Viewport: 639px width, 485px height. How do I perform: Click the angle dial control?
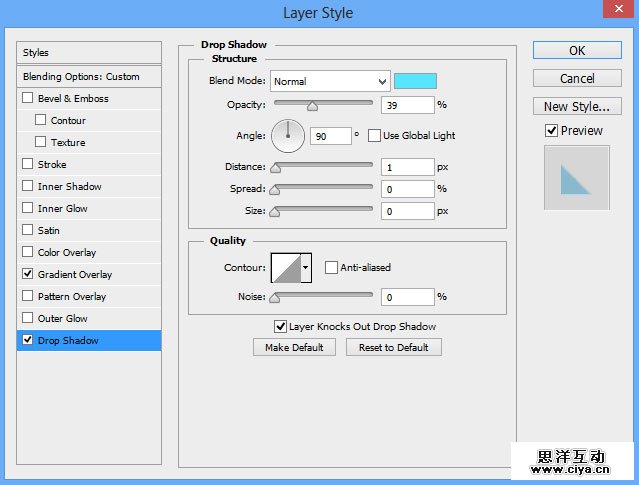click(287, 135)
